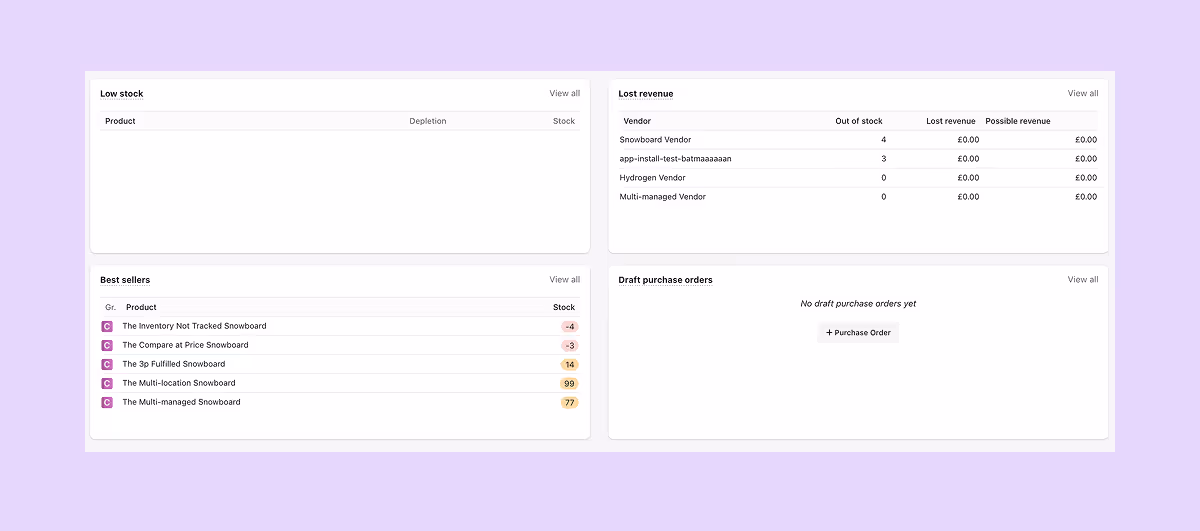Click the C grade icon for Multi-location Snowboard

coord(107,383)
